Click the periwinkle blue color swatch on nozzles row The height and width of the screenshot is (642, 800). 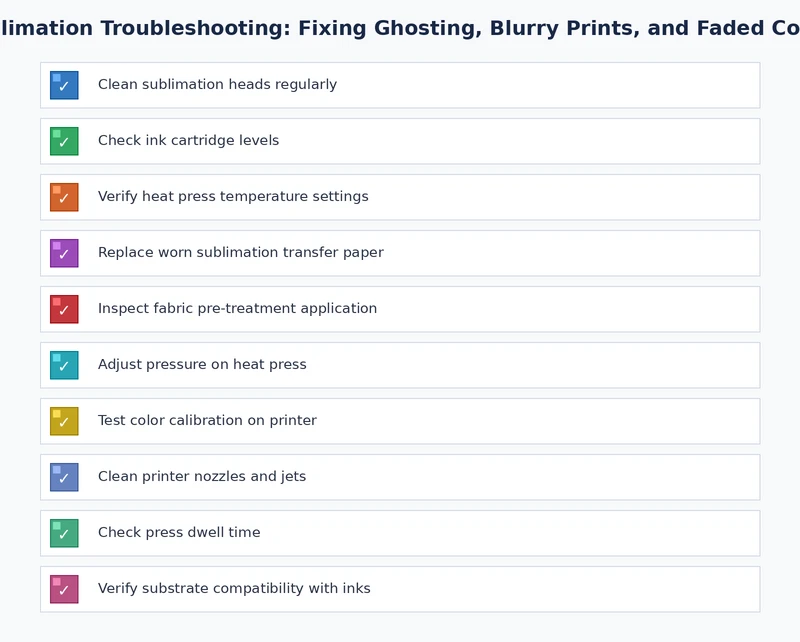tap(64, 477)
